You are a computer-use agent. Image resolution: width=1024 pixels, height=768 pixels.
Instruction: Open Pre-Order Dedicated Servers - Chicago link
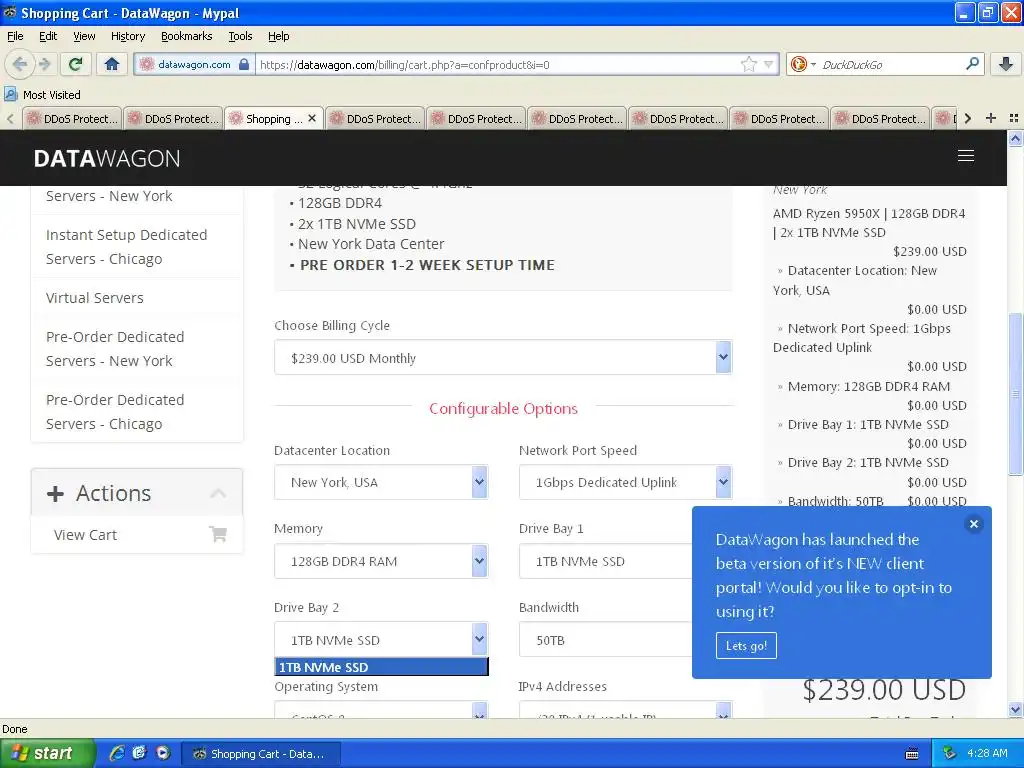(115, 411)
